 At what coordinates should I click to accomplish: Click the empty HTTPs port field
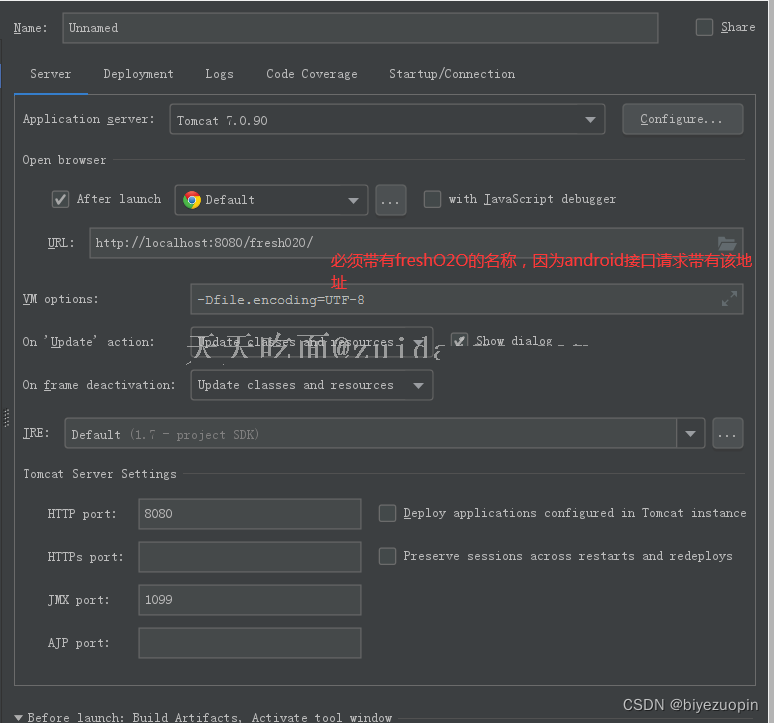(x=250, y=557)
